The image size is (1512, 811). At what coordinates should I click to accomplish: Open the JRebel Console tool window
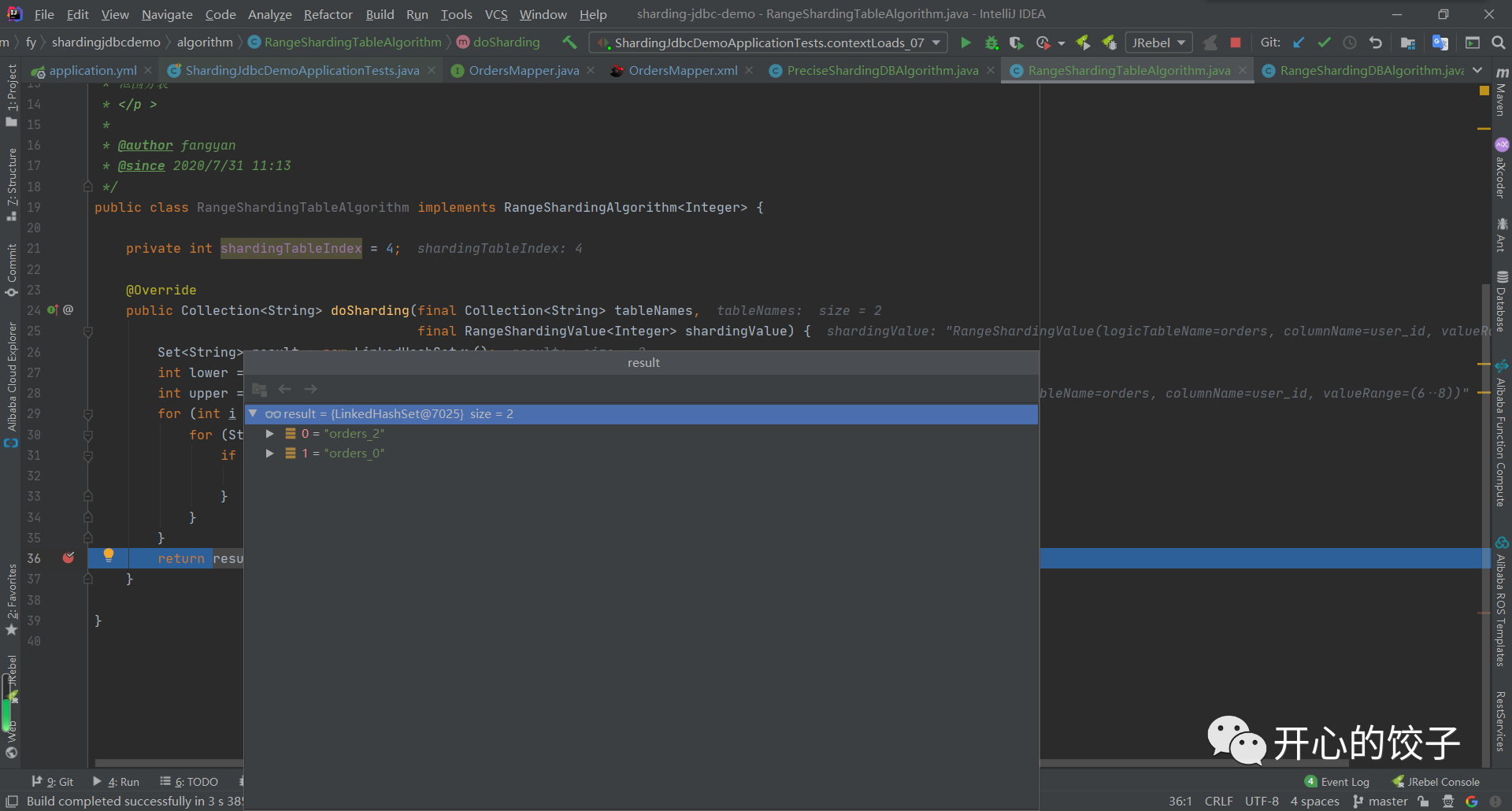click(1436, 782)
